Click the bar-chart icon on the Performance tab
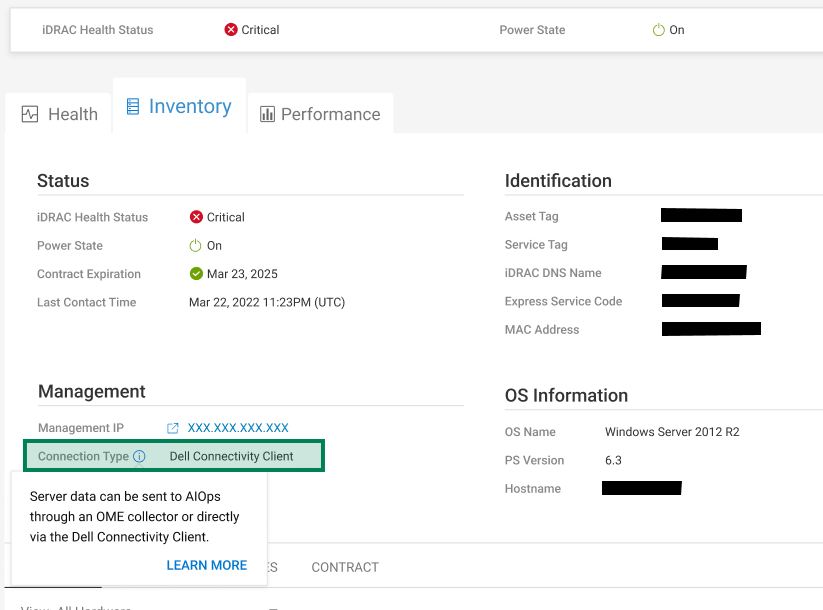Screen dimensions: 823x610 tap(268, 114)
